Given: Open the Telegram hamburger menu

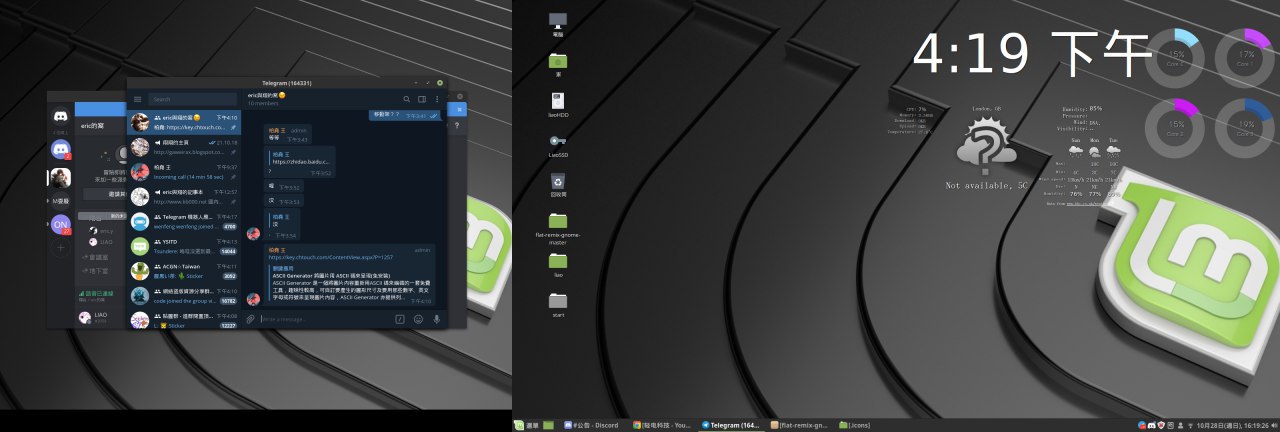Looking at the screenshot, I should [138, 99].
